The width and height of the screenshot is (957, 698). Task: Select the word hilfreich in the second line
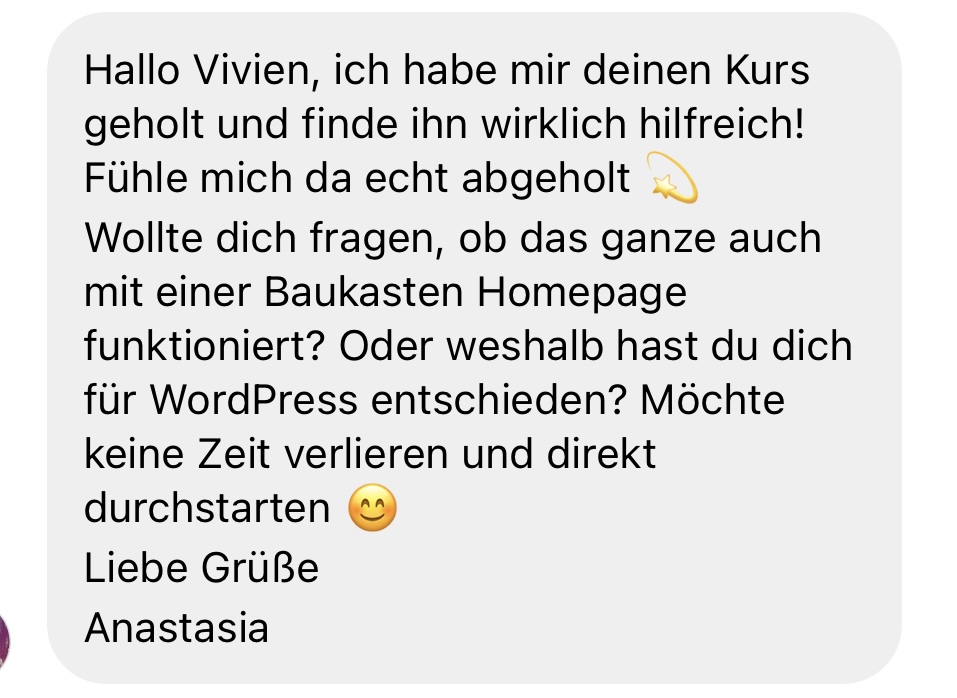(x=721, y=124)
